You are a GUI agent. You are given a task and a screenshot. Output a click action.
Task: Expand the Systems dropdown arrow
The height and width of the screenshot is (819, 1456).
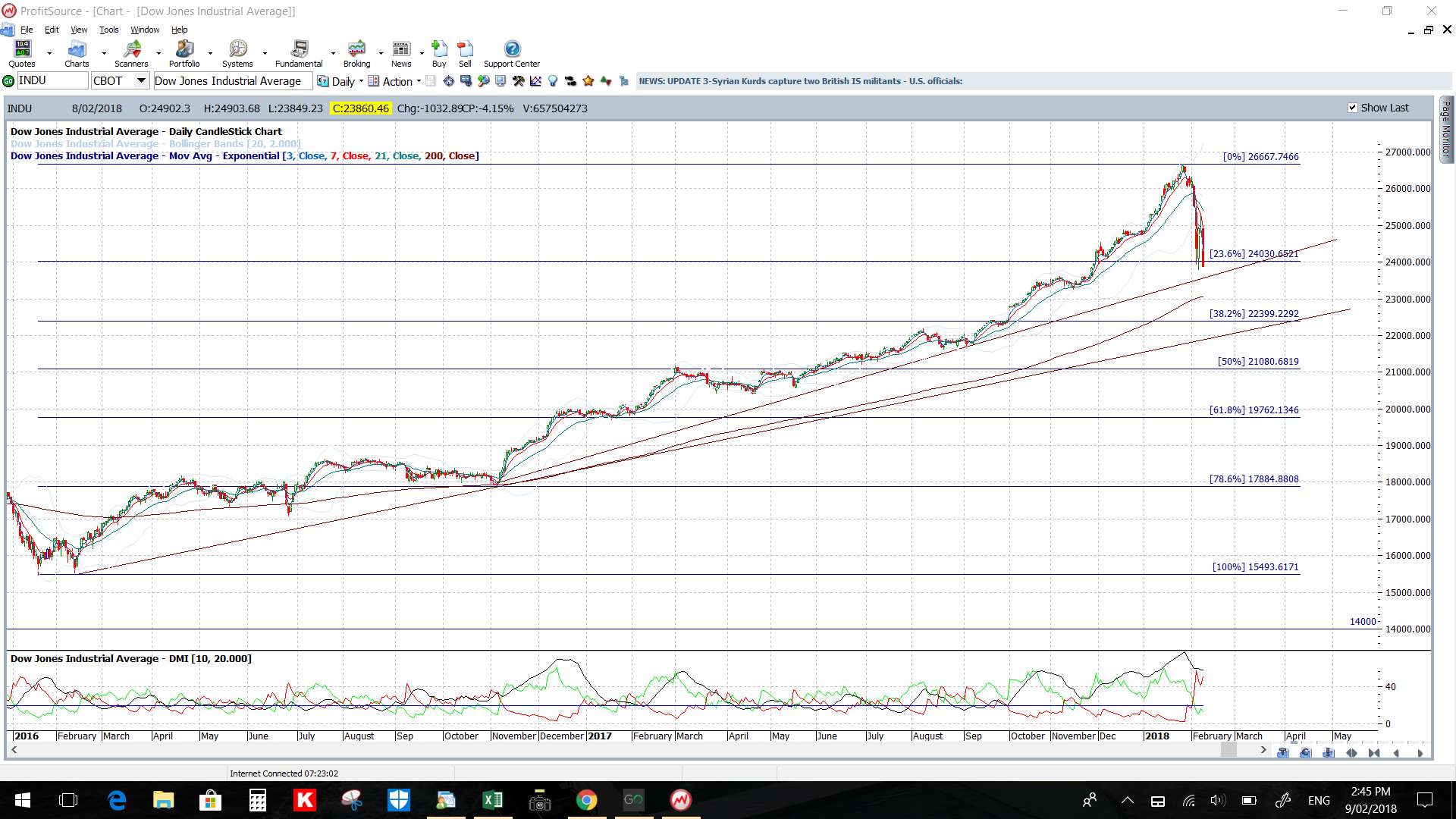tap(265, 54)
